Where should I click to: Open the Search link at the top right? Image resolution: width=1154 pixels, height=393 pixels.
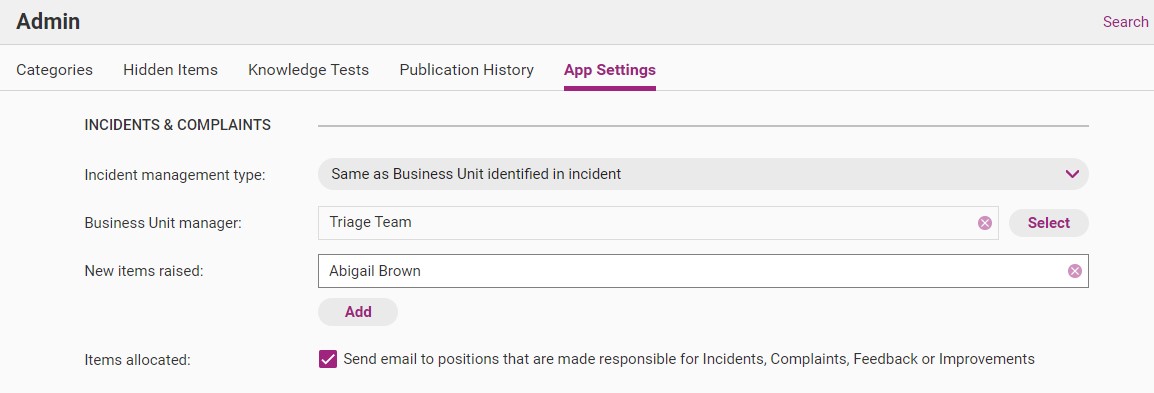point(1125,22)
